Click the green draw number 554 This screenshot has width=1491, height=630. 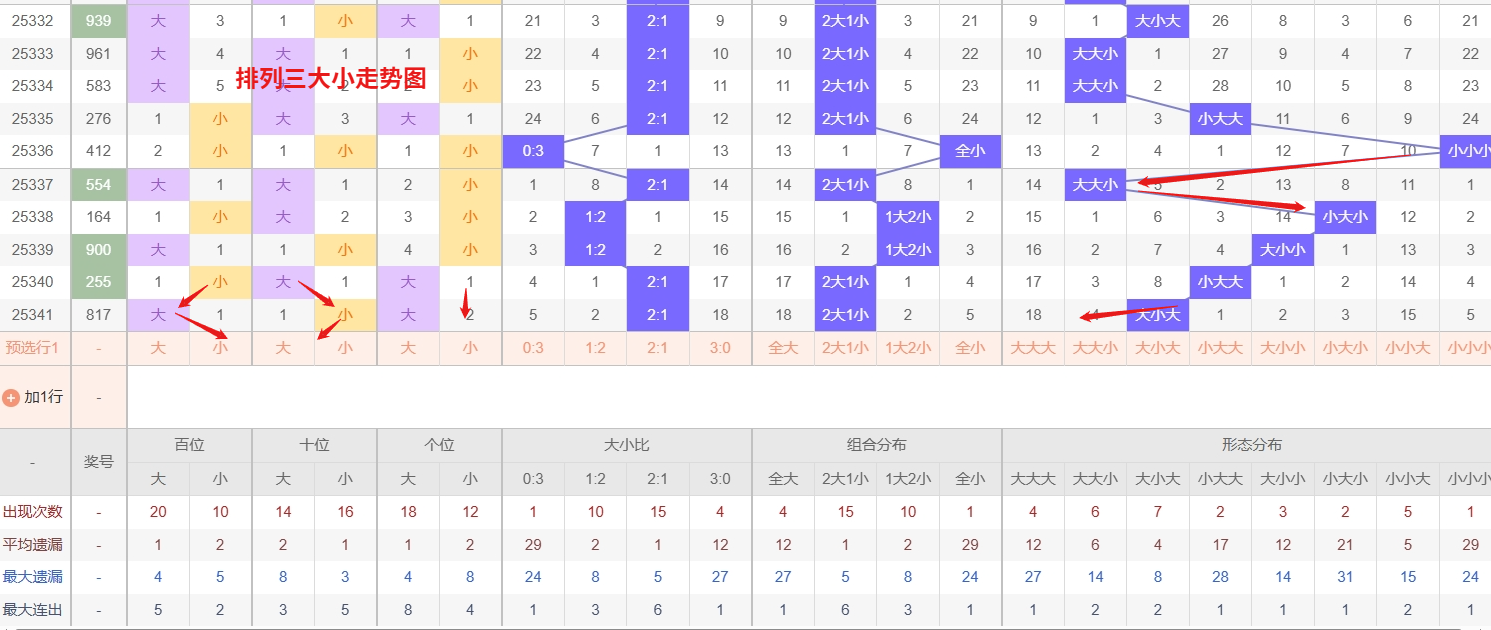coord(99,185)
